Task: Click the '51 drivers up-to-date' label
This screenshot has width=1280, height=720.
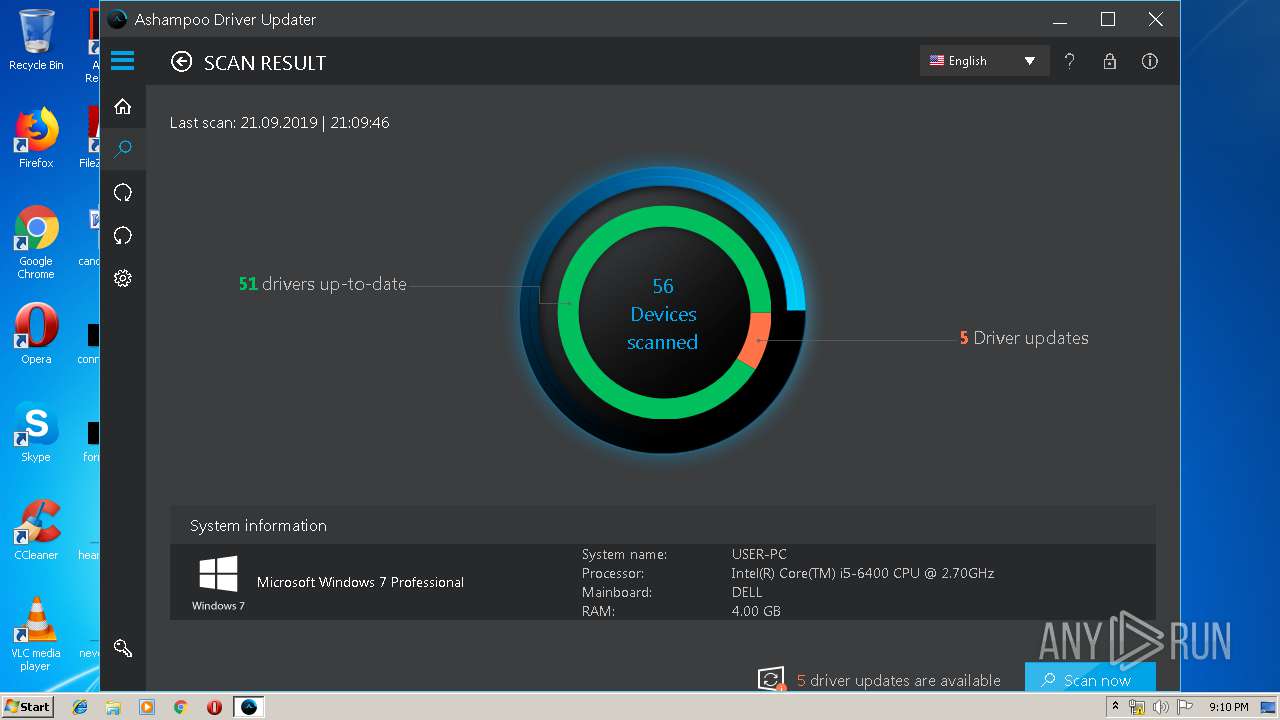Action: (x=323, y=284)
